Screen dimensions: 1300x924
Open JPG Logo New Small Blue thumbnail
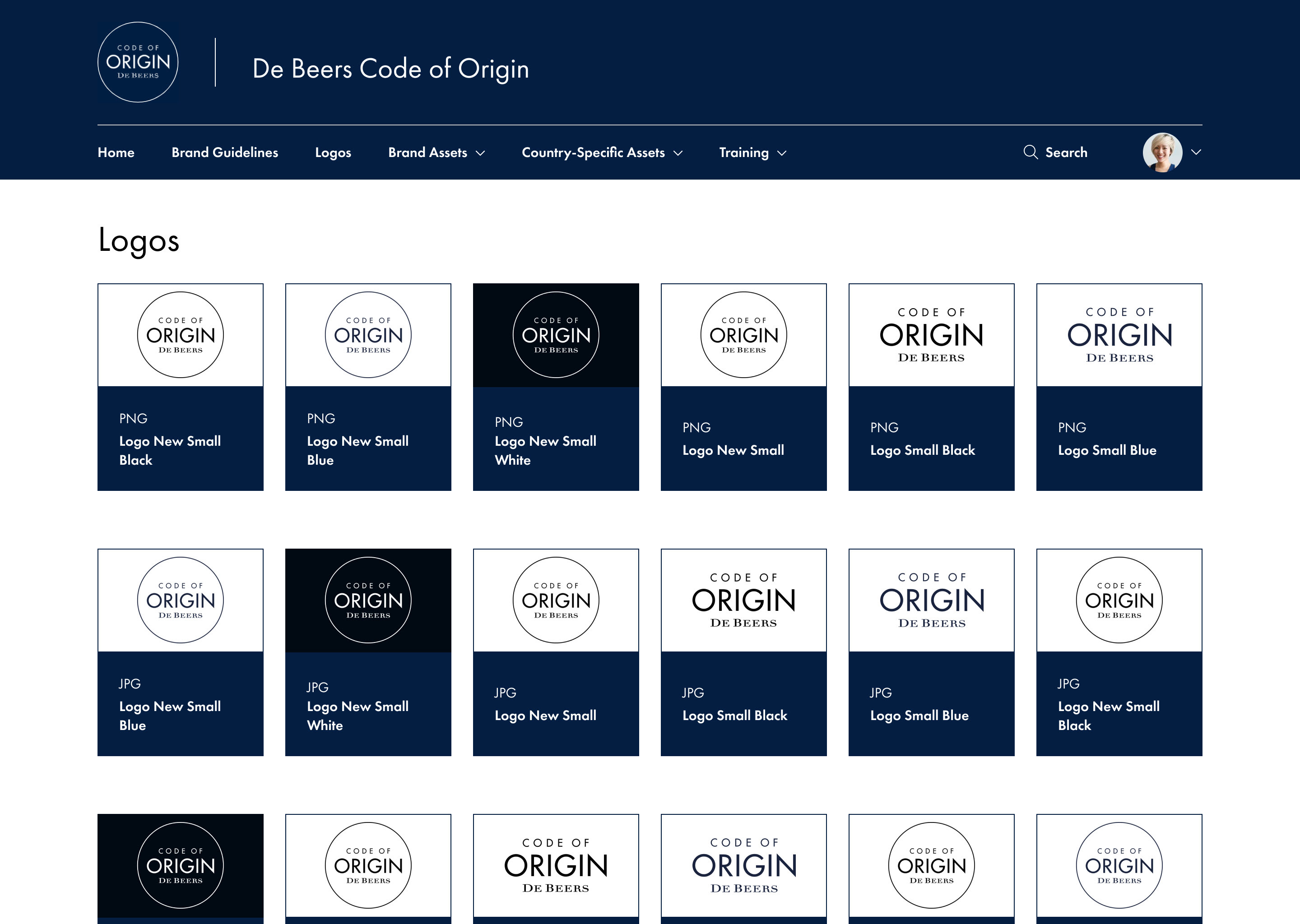[181, 600]
